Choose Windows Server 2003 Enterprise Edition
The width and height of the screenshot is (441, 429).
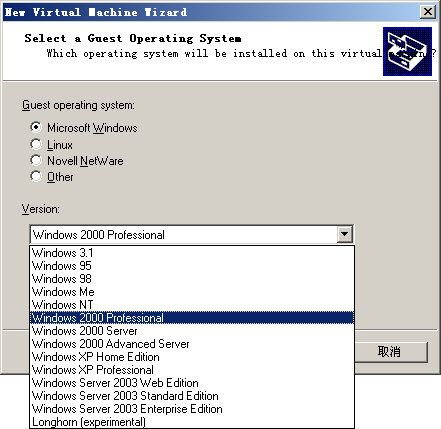point(192,409)
